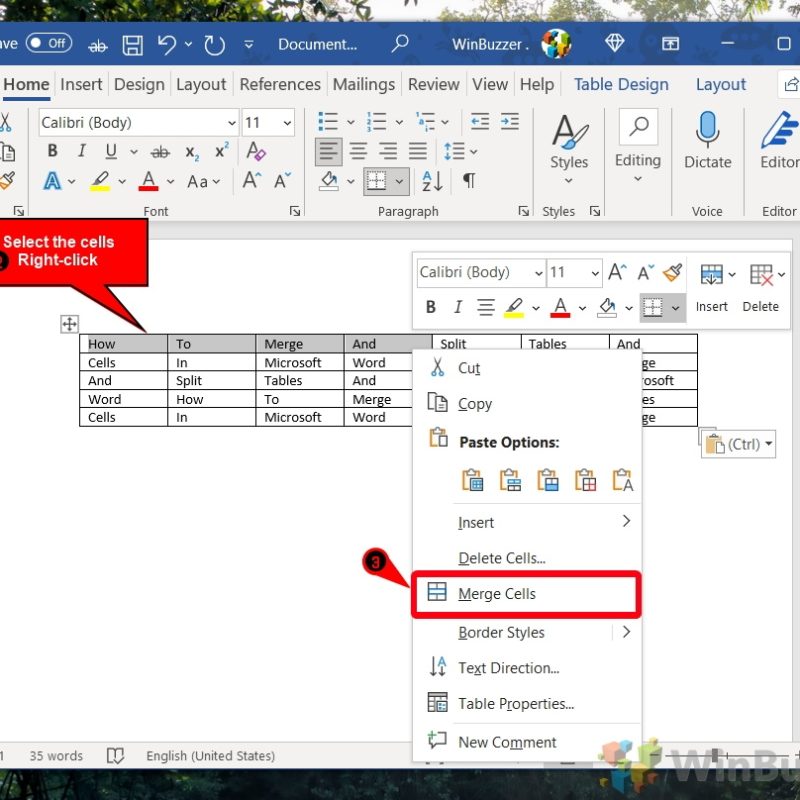Toggle Italic in the ribbon Font group
Screen dimensions: 800x800
[81, 151]
